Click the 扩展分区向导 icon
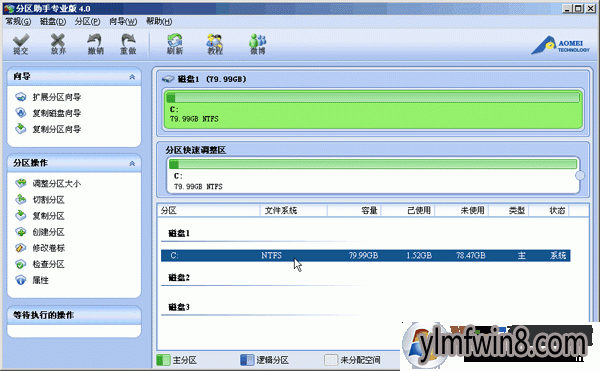This screenshot has height=371, width=600. (21, 97)
